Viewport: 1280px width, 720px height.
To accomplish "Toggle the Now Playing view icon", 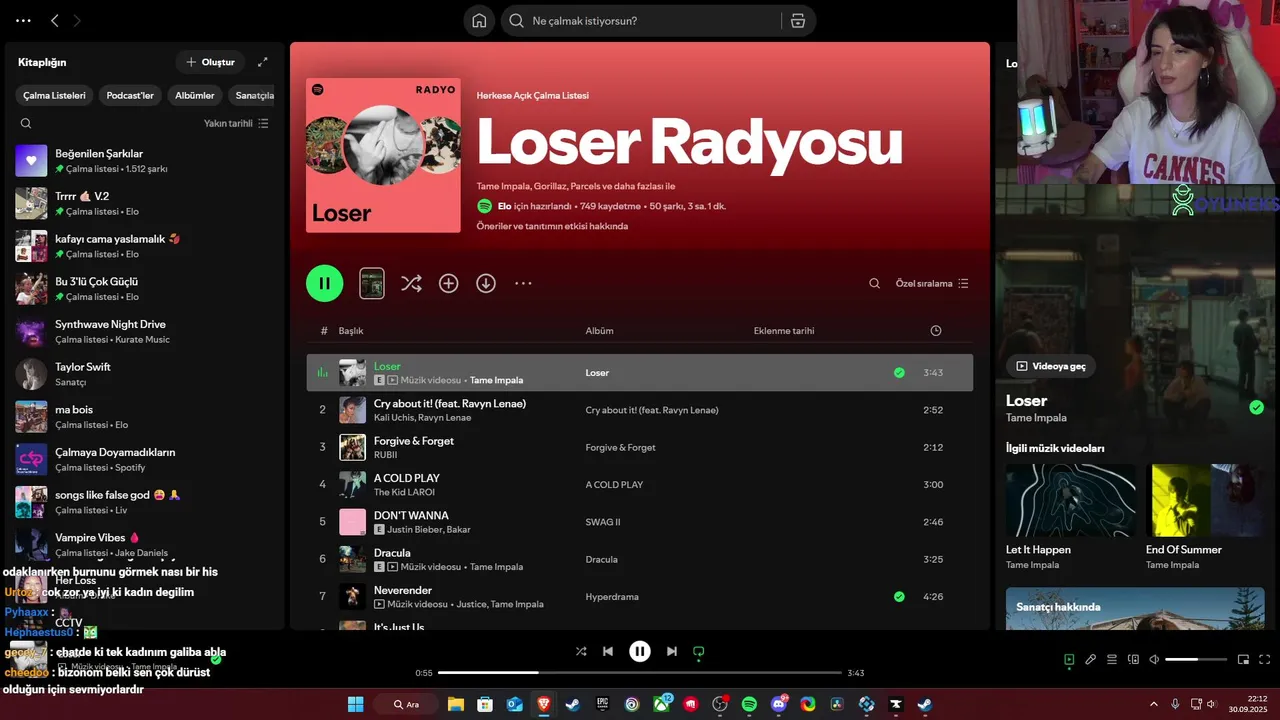I will tap(1069, 659).
